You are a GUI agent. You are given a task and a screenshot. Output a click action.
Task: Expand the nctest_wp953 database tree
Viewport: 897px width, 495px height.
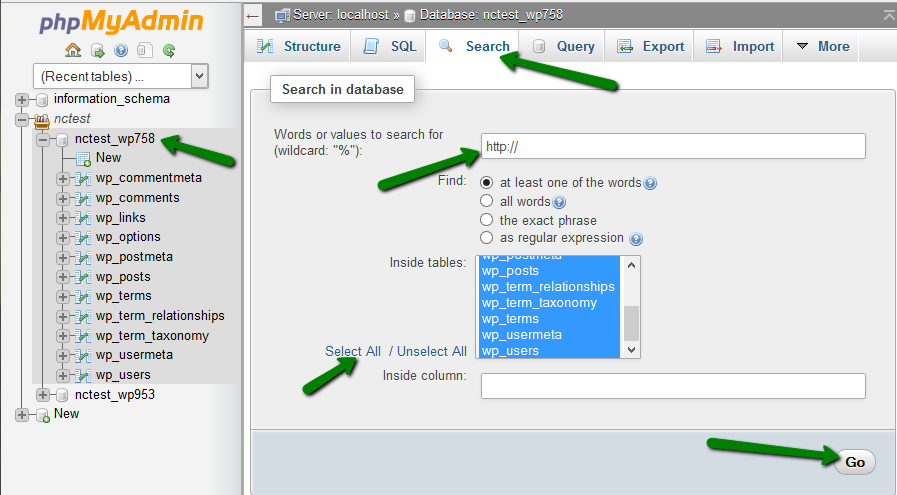pos(43,395)
